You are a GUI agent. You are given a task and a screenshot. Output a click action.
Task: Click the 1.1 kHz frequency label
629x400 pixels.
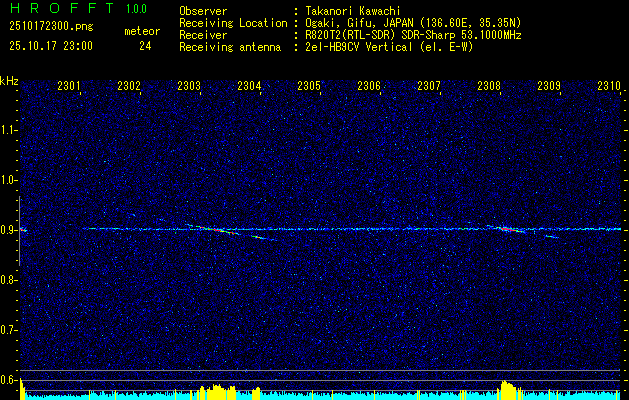(8, 130)
